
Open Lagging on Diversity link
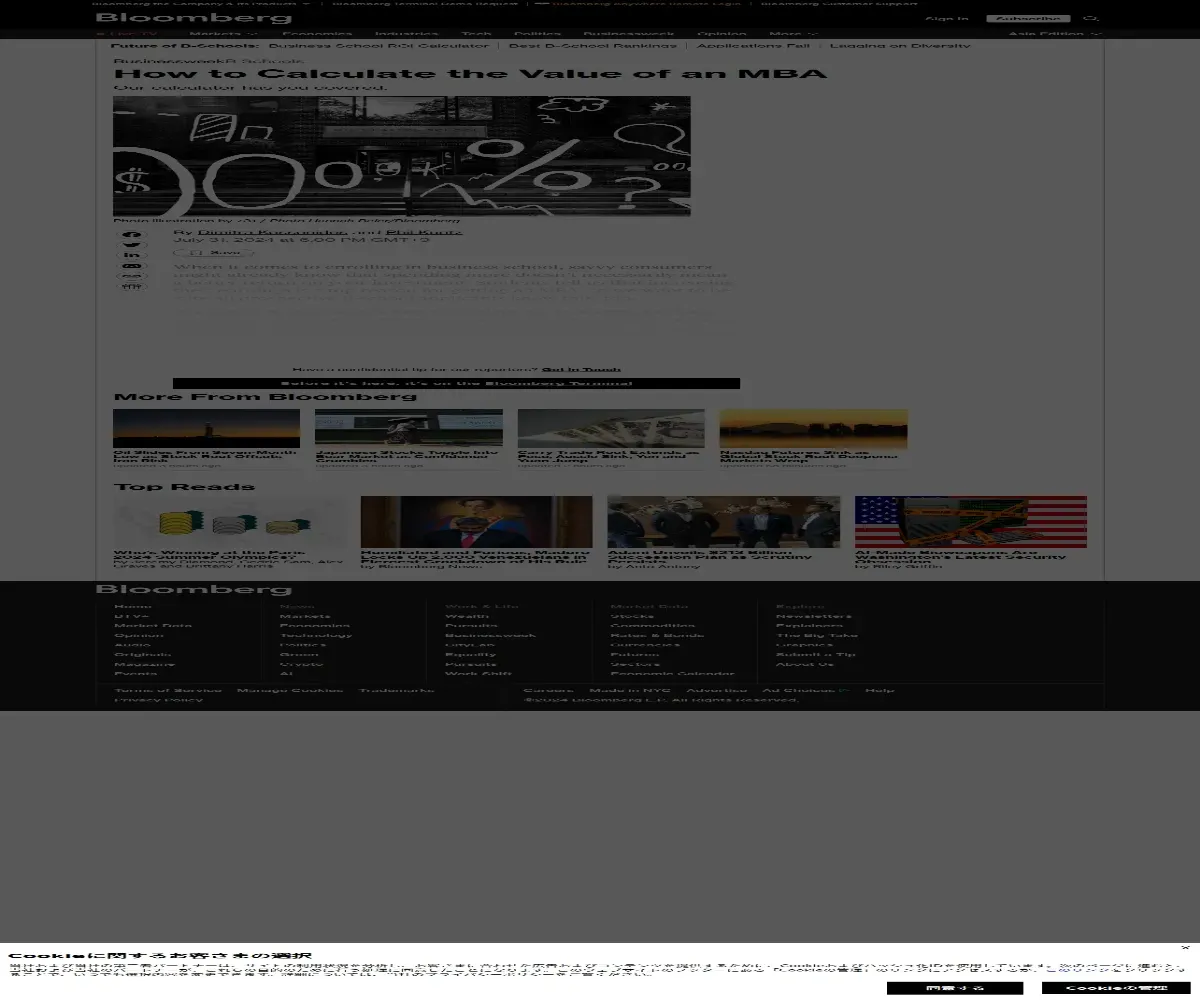point(900,46)
